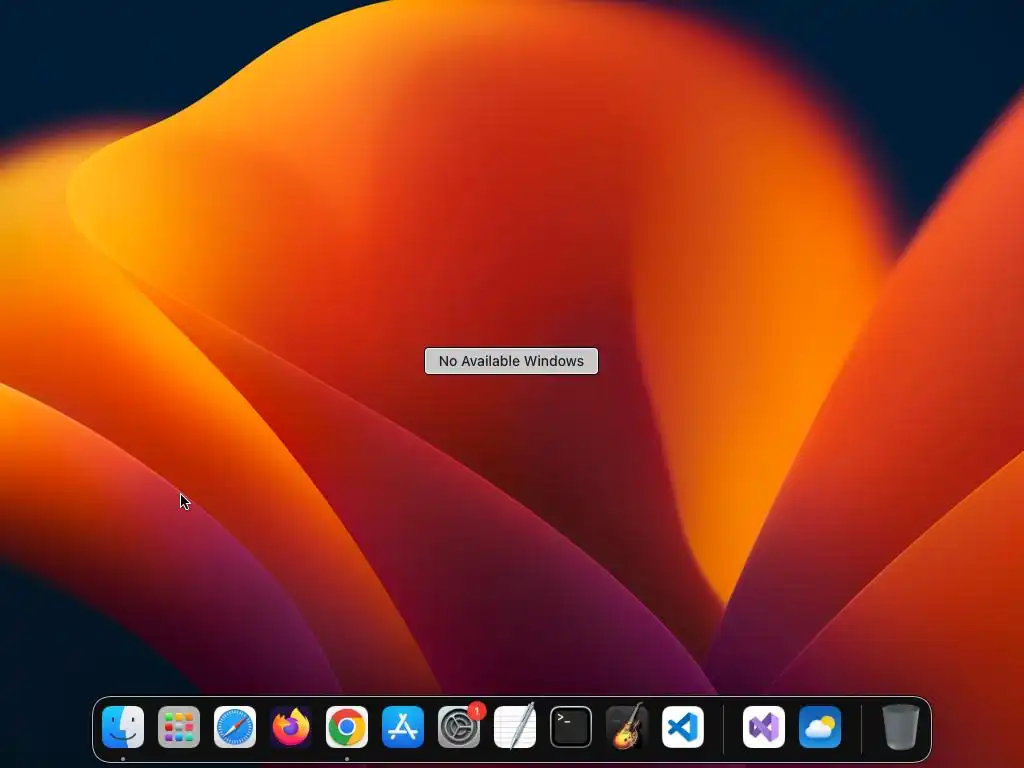Image resolution: width=1024 pixels, height=768 pixels.
Task: Open Finder from the dock
Action: coord(123,727)
